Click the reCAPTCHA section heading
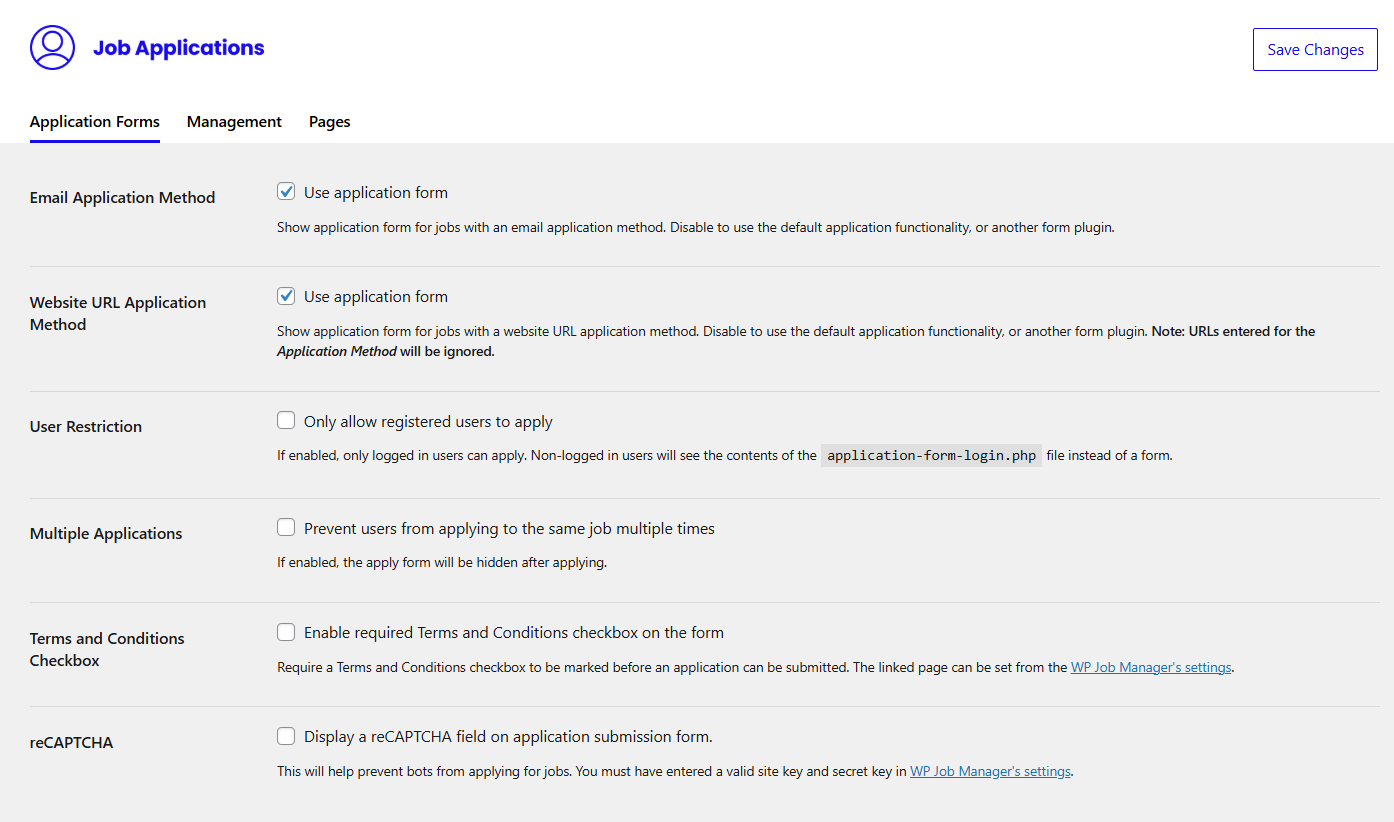This screenshot has width=1394, height=822. pyautogui.click(x=71, y=743)
